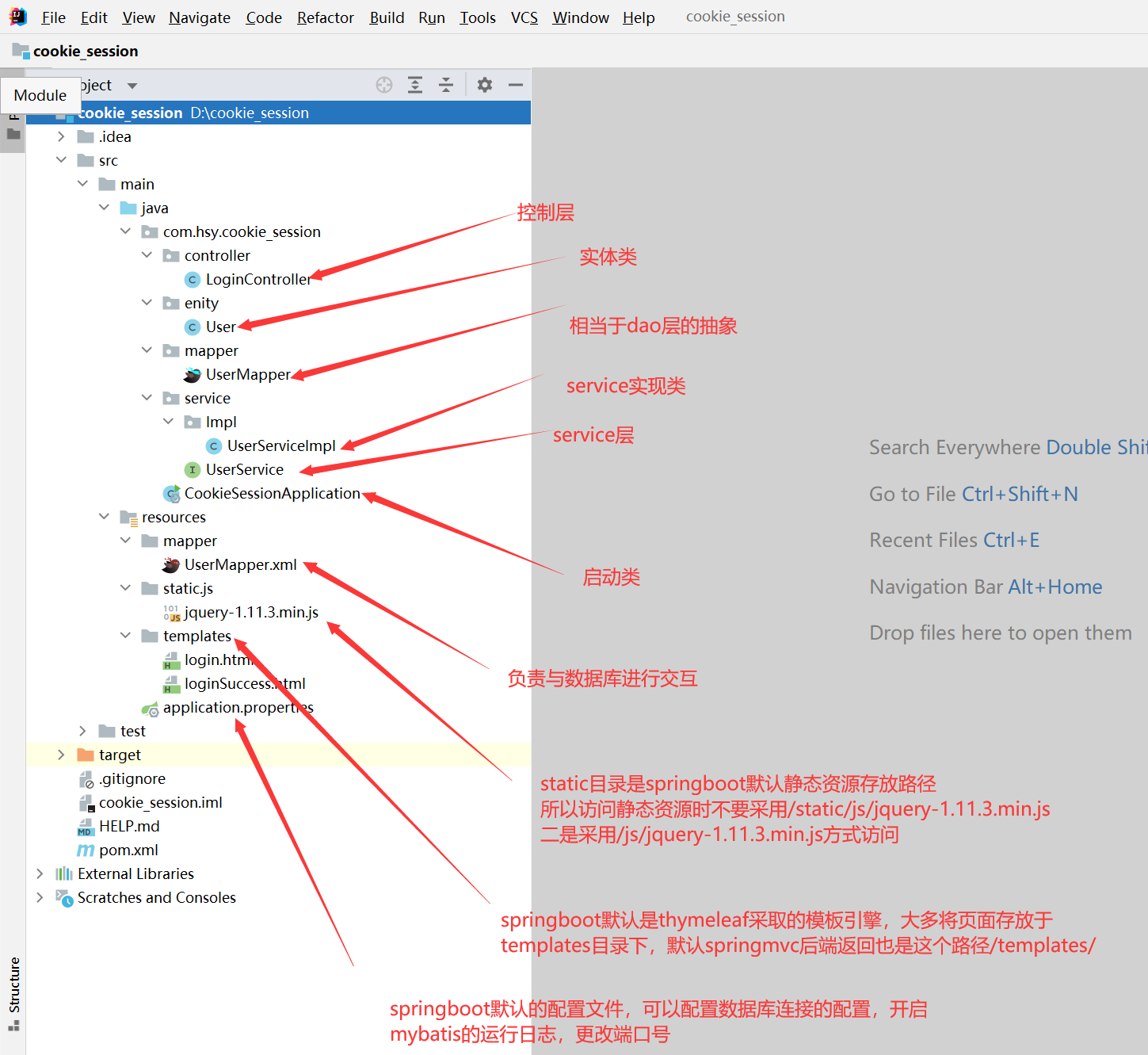Expand the target folder
The width and height of the screenshot is (1148, 1055).
61,755
